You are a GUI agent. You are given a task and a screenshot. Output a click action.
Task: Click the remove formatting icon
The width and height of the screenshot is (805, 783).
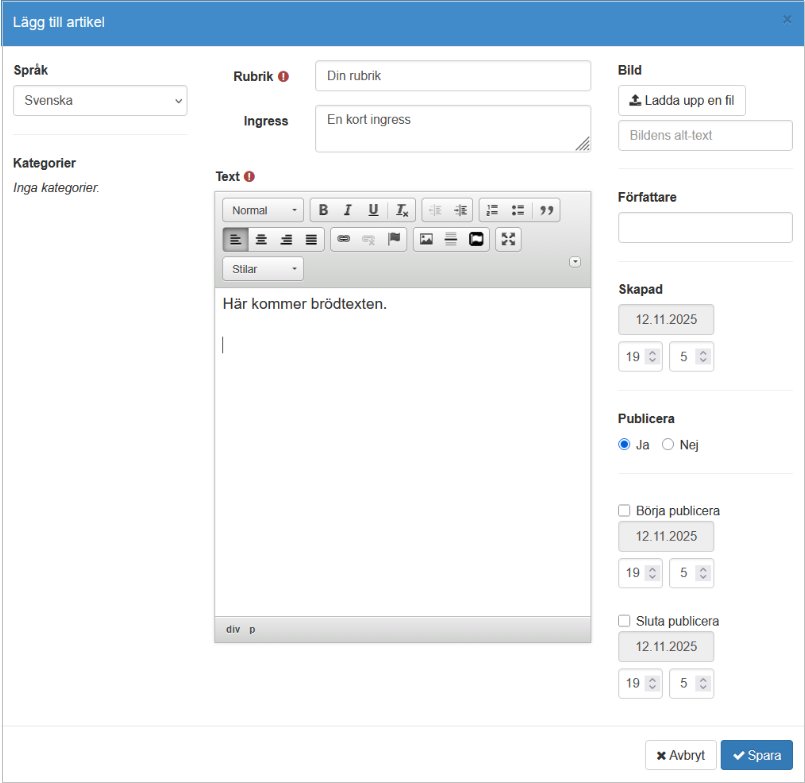402,210
